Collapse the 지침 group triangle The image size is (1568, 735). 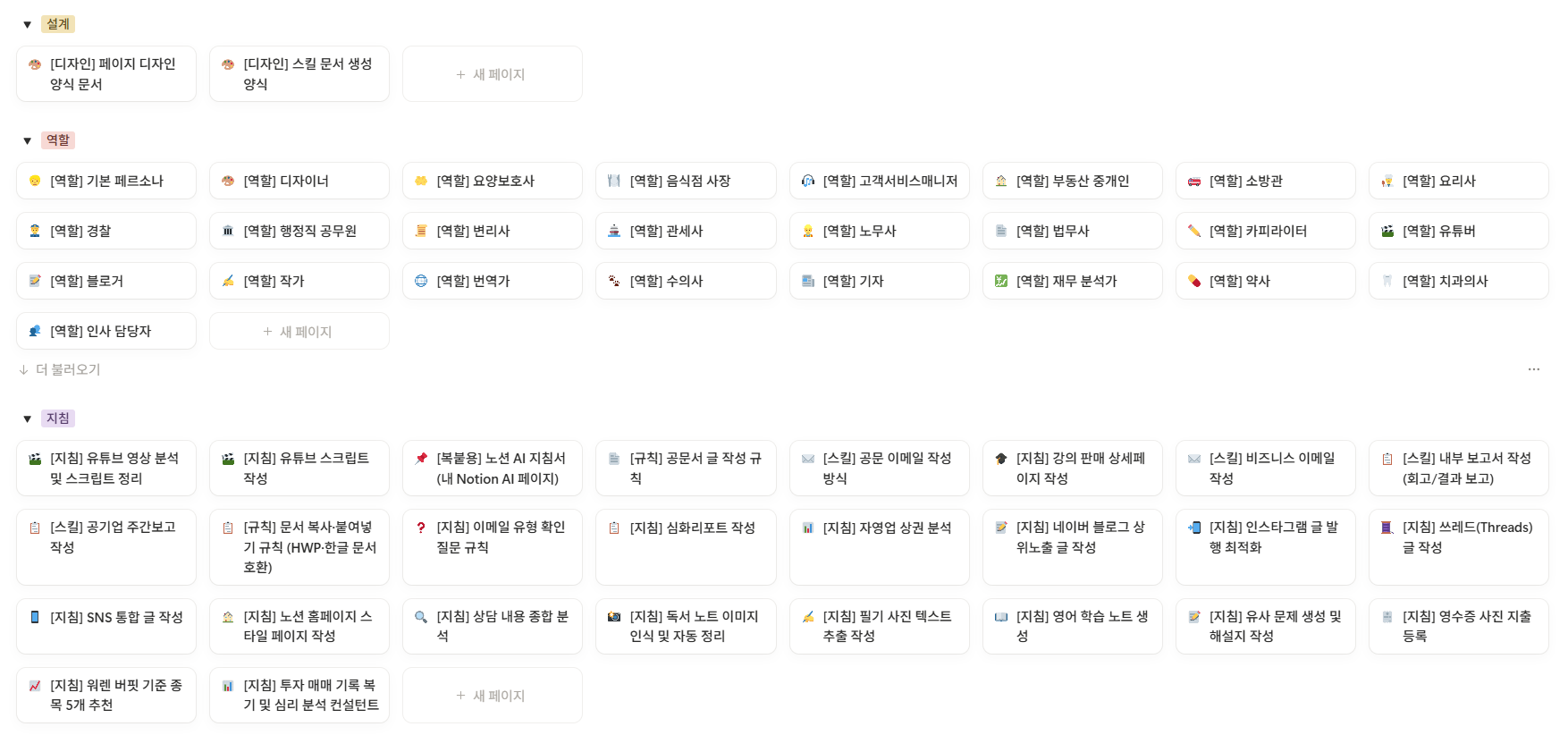point(28,419)
